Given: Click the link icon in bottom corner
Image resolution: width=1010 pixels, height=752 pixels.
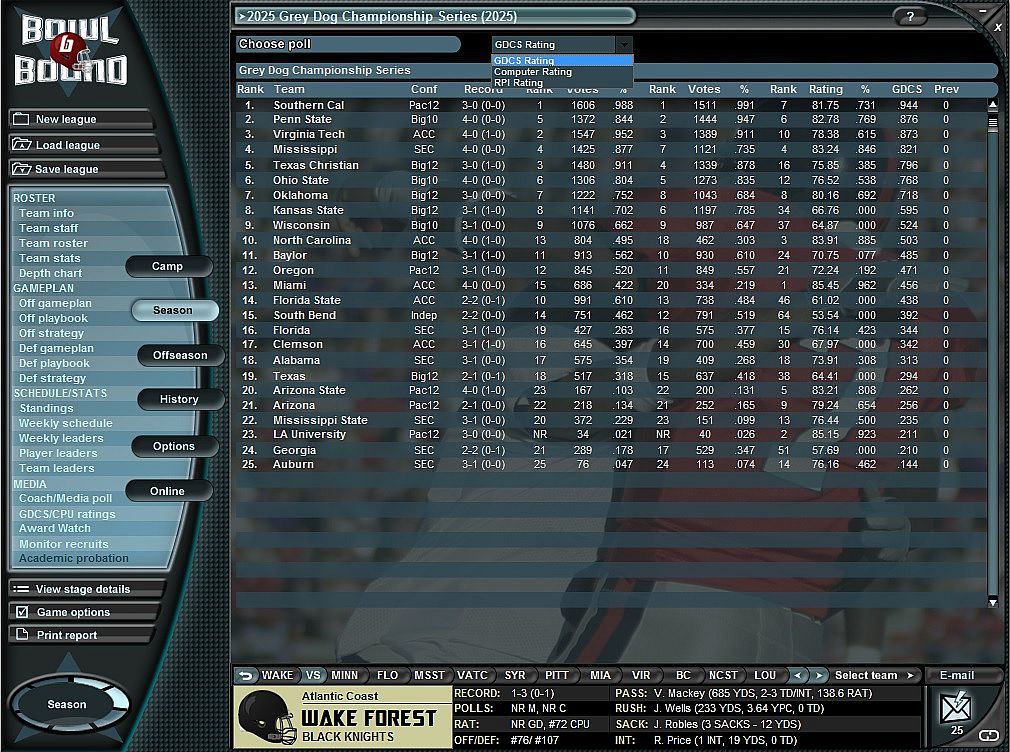Looking at the screenshot, I should point(988,735).
